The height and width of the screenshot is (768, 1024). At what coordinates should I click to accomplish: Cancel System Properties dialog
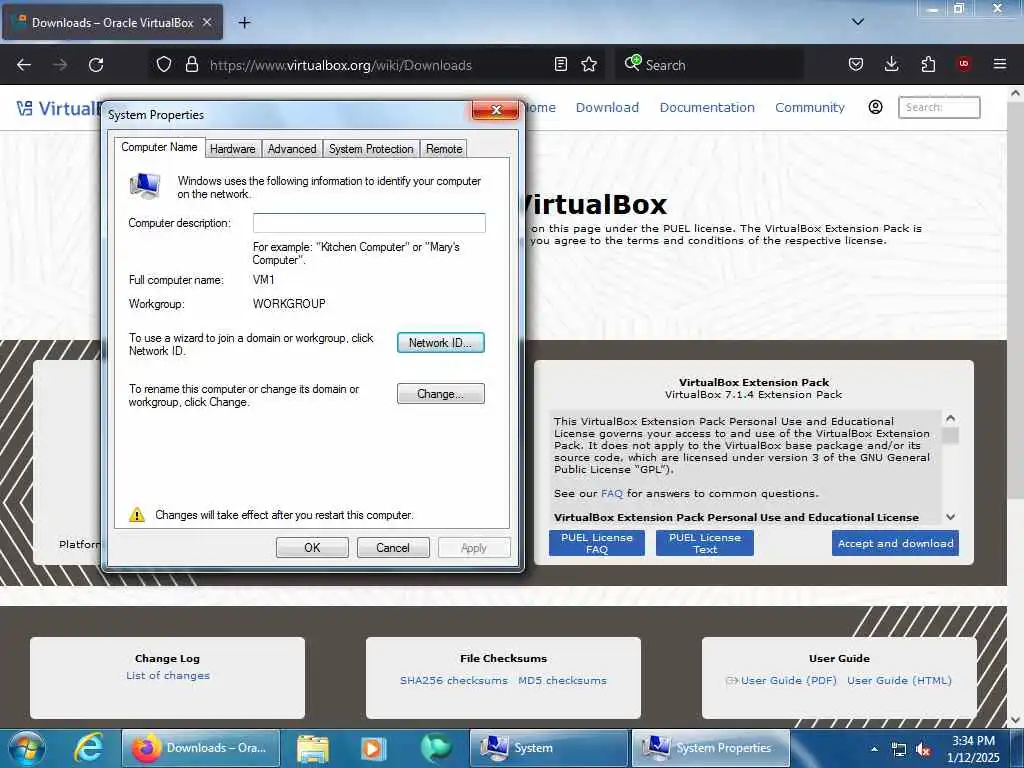[x=393, y=548]
